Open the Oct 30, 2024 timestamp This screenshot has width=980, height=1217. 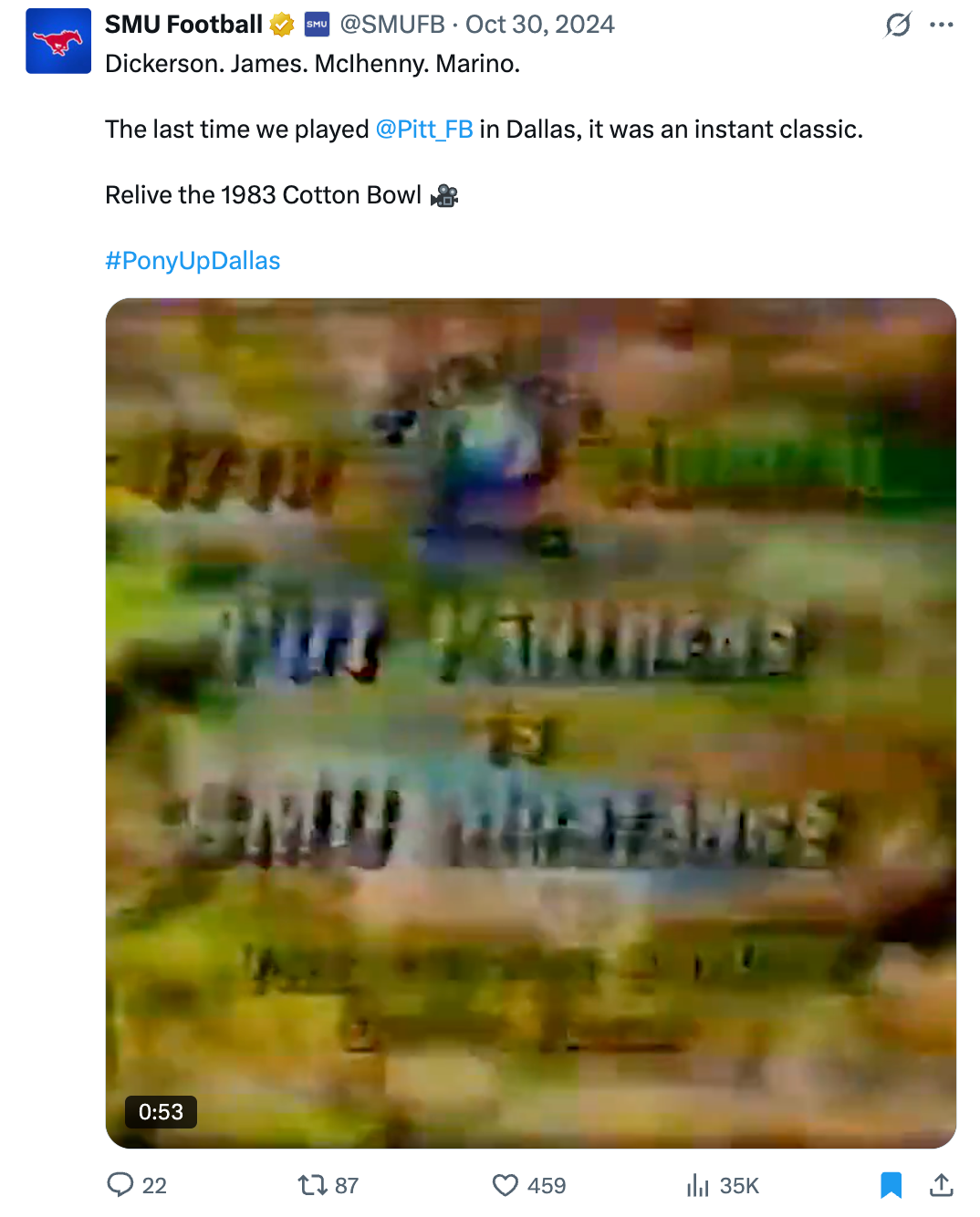(540, 25)
